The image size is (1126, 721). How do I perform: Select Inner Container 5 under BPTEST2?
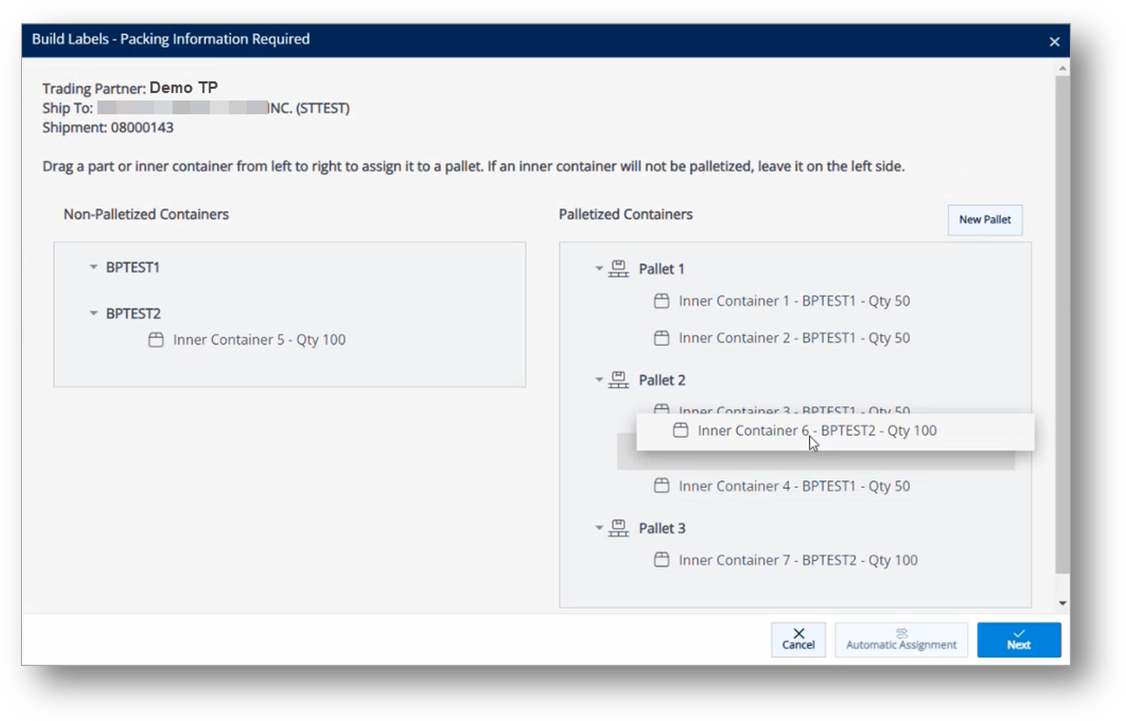[x=256, y=339]
